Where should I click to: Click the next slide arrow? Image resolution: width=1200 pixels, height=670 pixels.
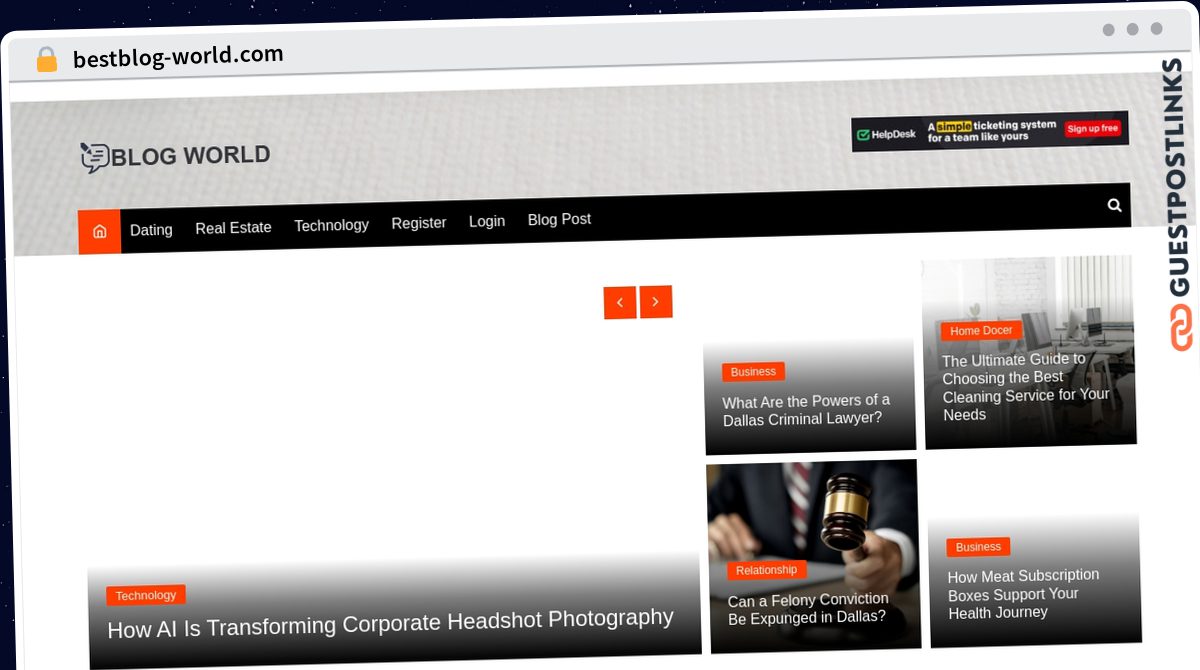pyautogui.click(x=656, y=301)
